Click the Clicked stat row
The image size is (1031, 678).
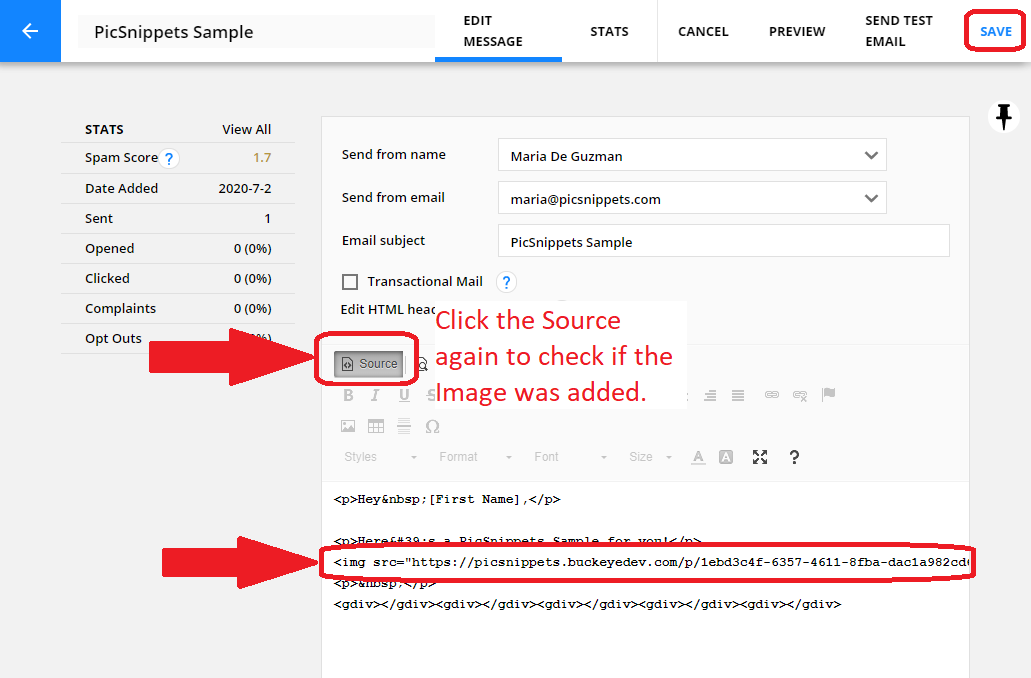178,279
